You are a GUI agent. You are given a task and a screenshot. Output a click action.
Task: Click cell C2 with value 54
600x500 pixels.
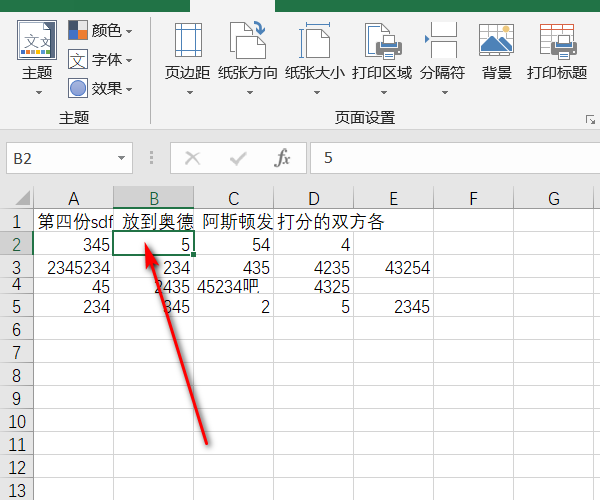tap(233, 244)
